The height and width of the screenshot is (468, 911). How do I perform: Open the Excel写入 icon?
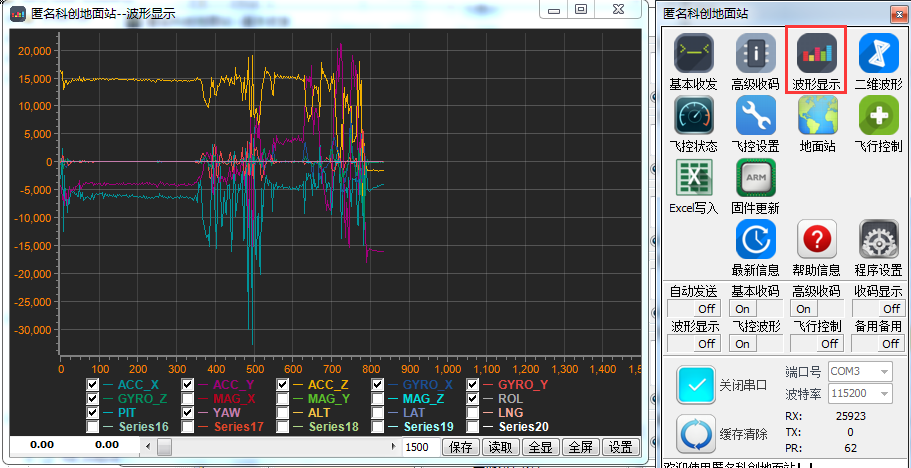point(693,177)
